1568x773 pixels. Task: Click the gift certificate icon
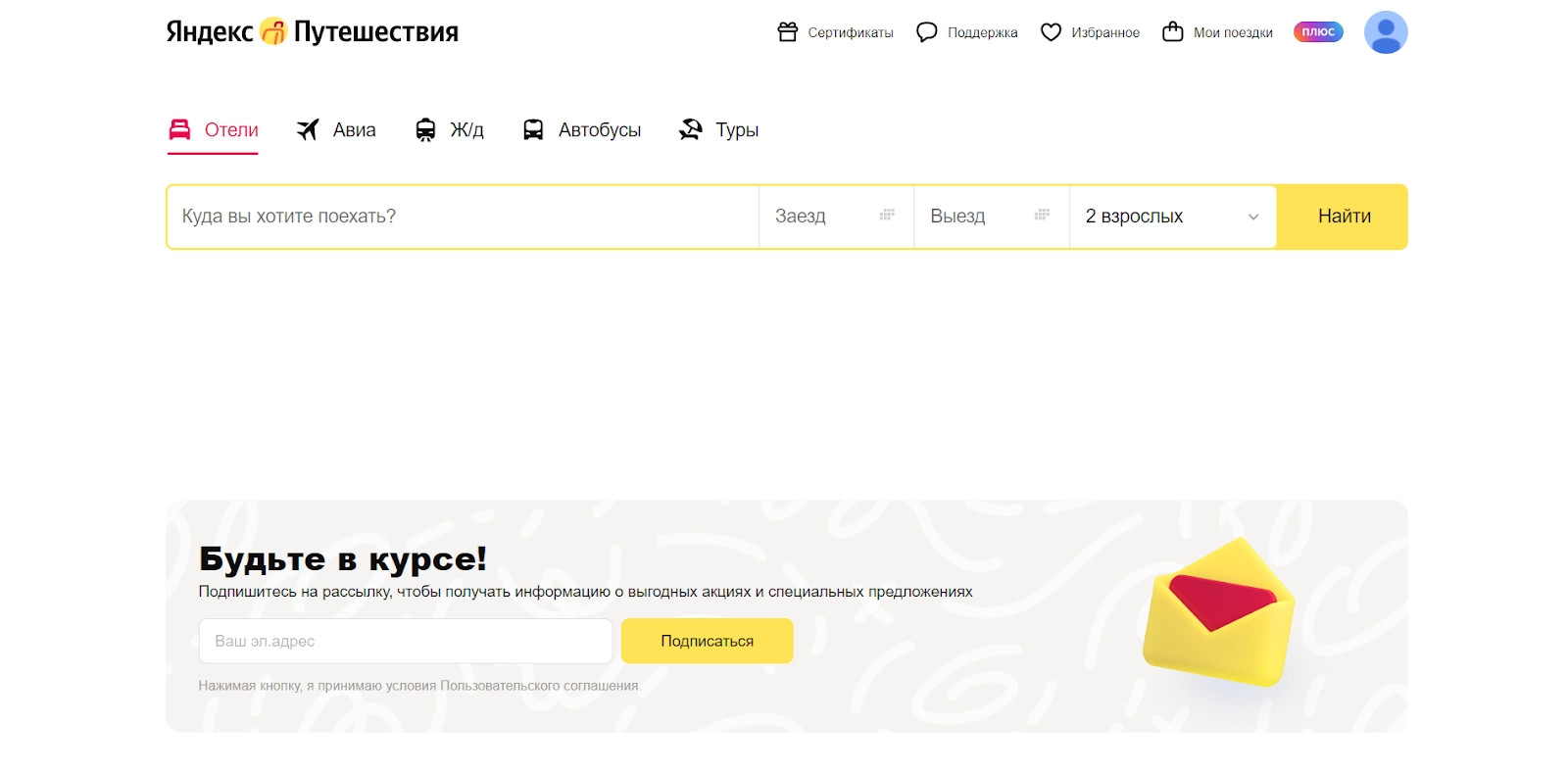coord(788,32)
